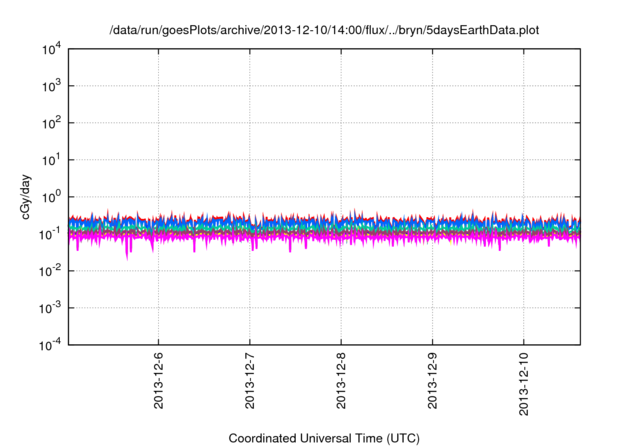Click the 2013-12-10 date tick label
The width and height of the screenshot is (640, 448).
[524, 384]
